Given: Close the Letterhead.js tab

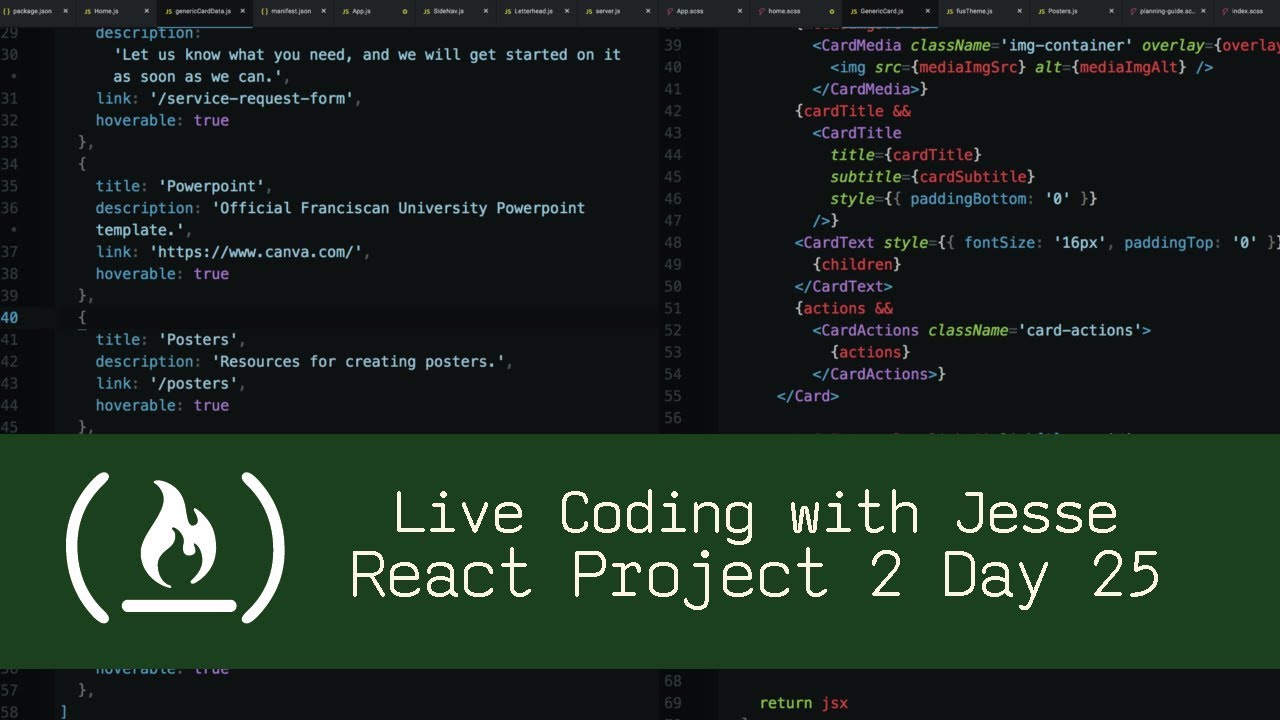Looking at the screenshot, I should [567, 11].
